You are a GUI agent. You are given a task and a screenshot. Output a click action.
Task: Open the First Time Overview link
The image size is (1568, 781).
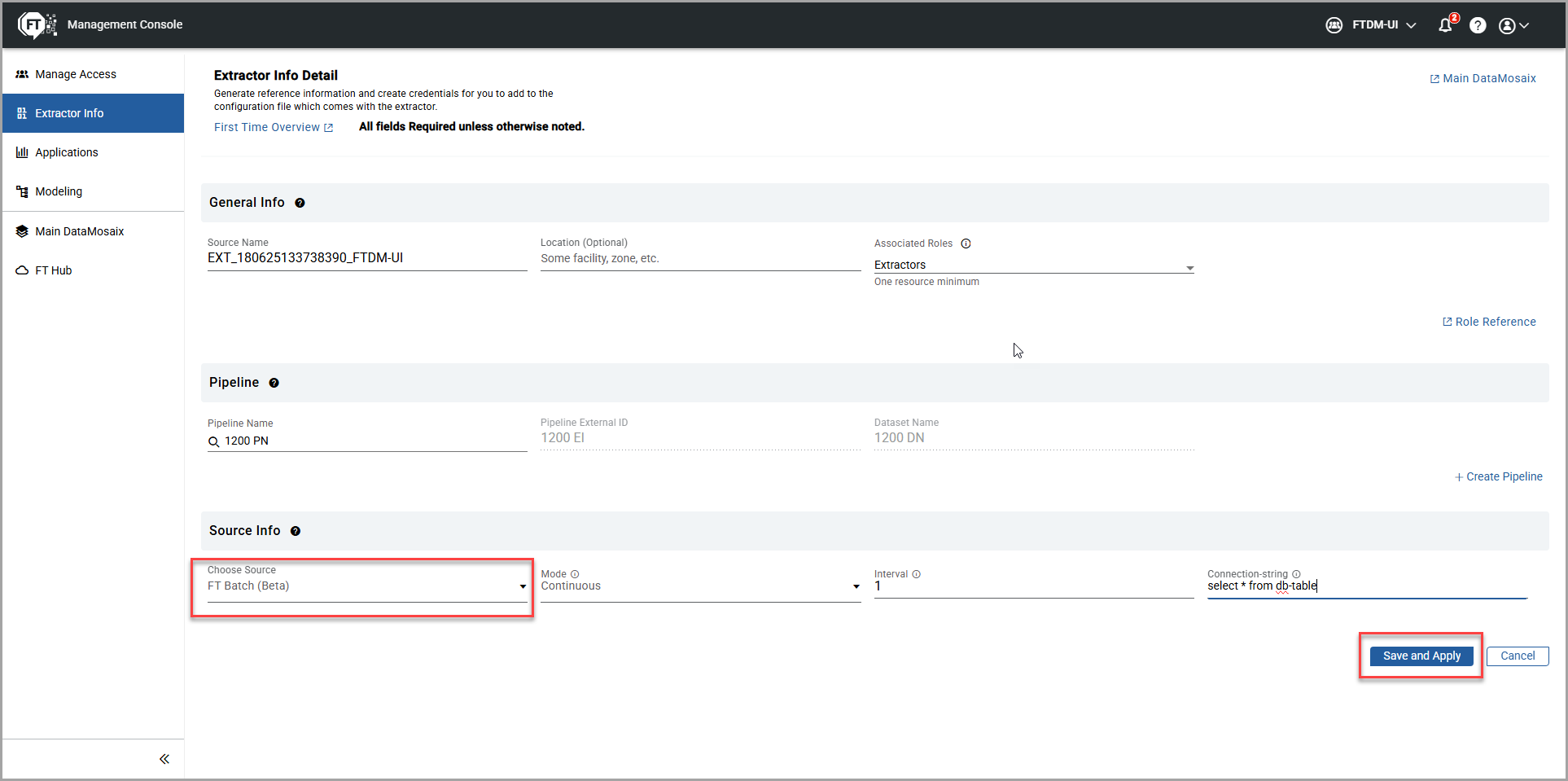tap(267, 127)
